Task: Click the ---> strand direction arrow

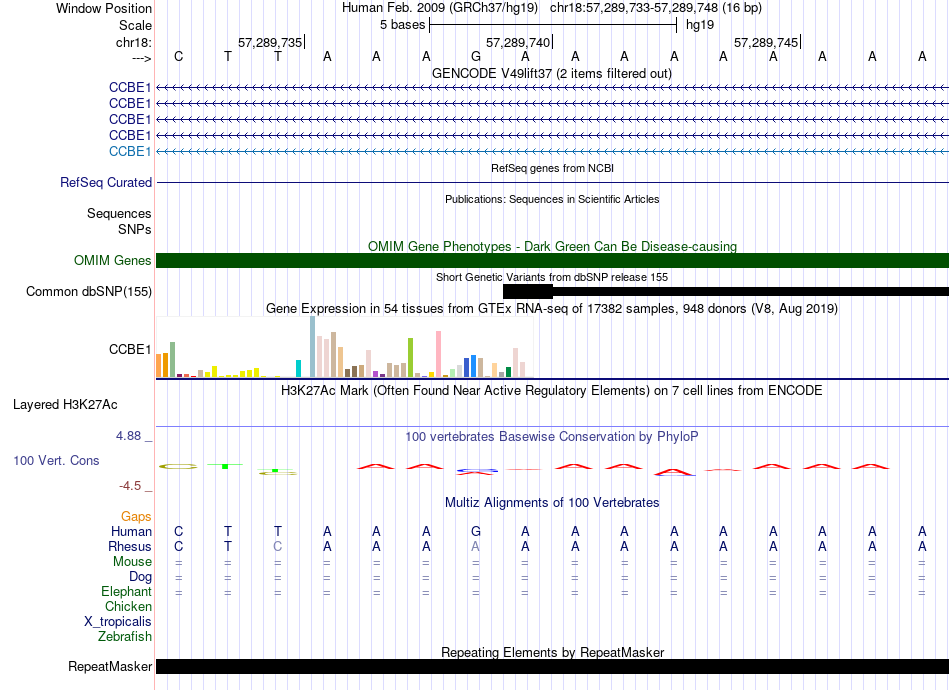Action: [141, 58]
